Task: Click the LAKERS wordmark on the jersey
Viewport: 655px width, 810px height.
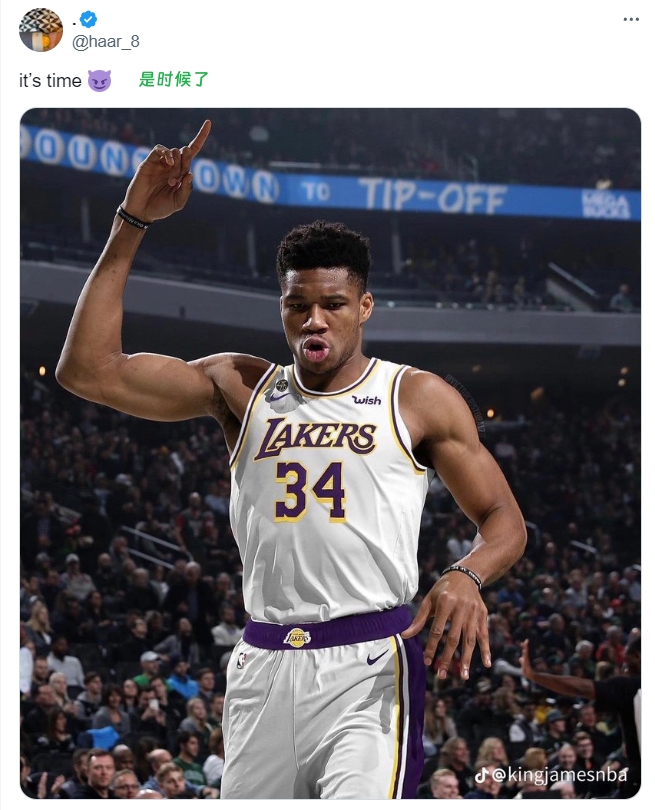Action: coord(314,437)
